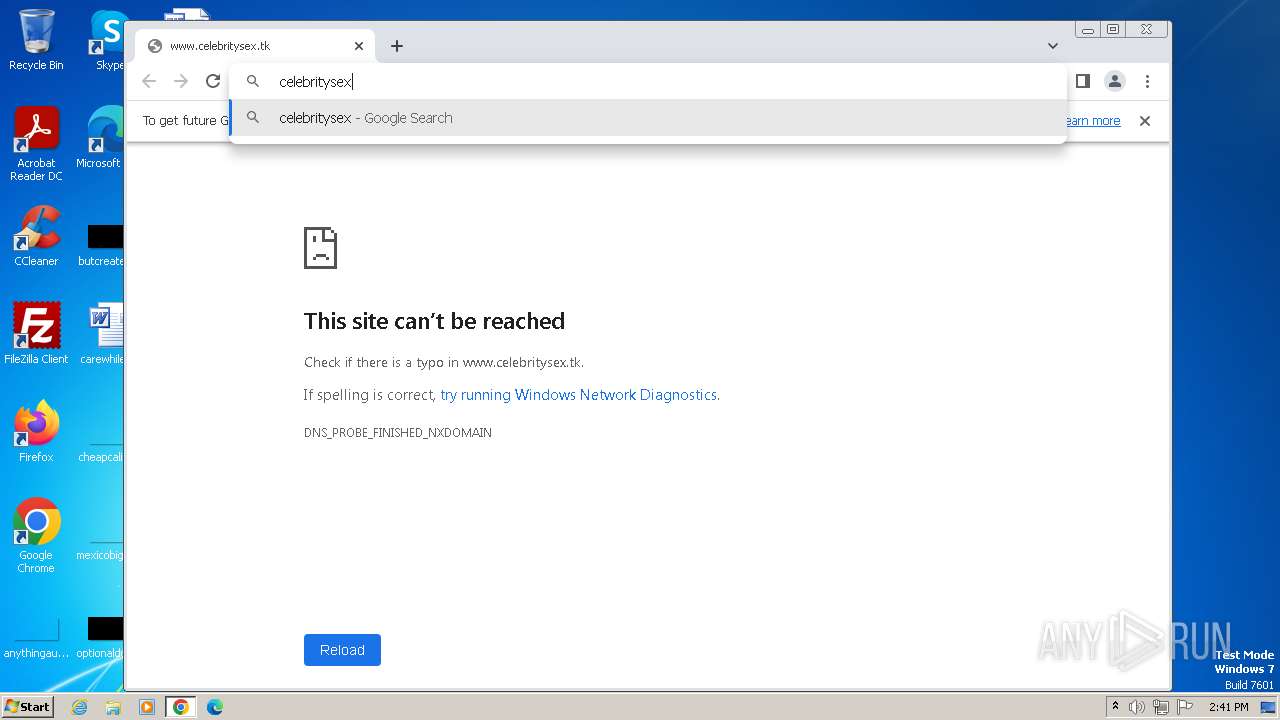The image size is (1280, 720).
Task: Open CCleaner desktop shortcut
Action: point(36,236)
